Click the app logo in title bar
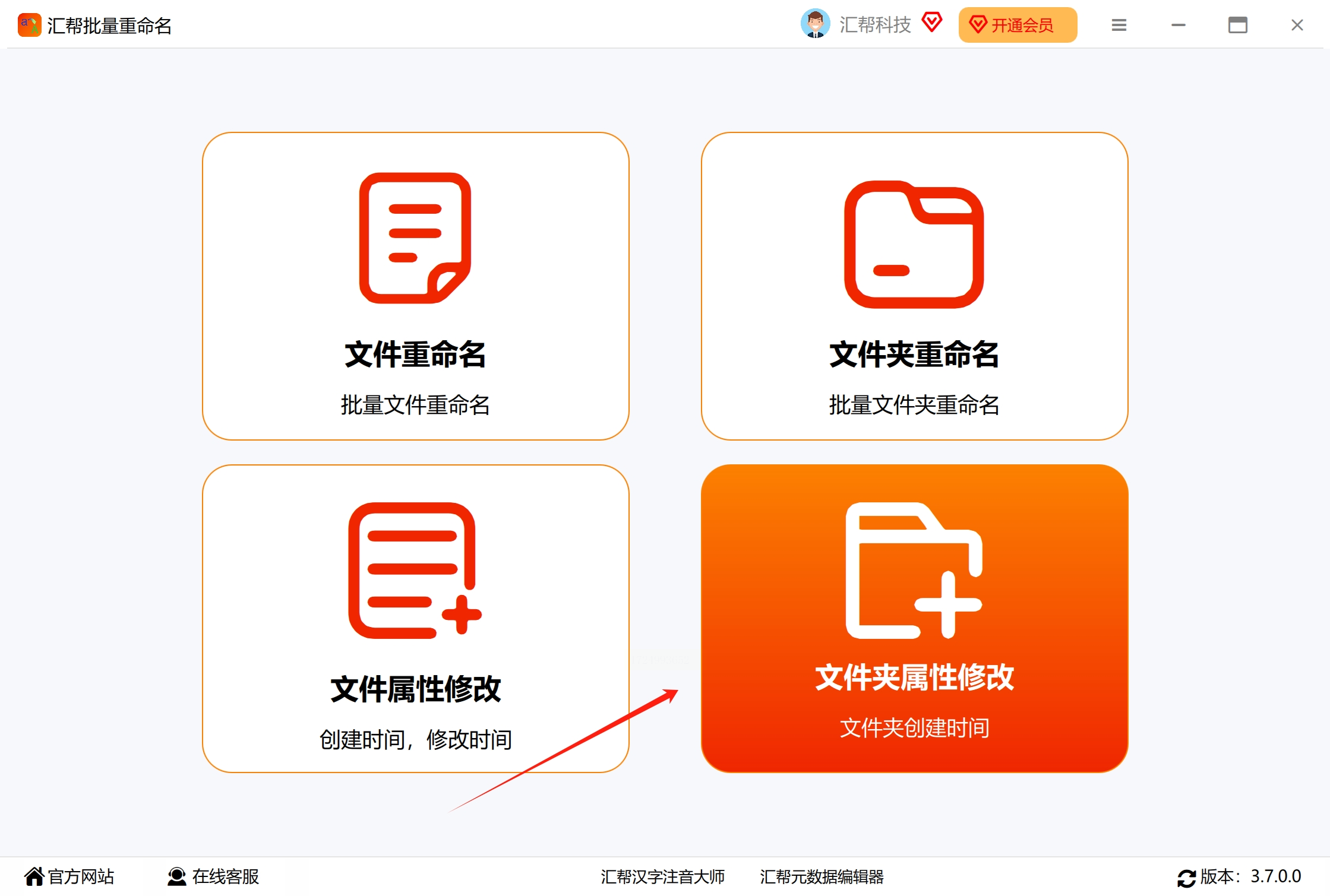1330x896 pixels. click(x=29, y=26)
